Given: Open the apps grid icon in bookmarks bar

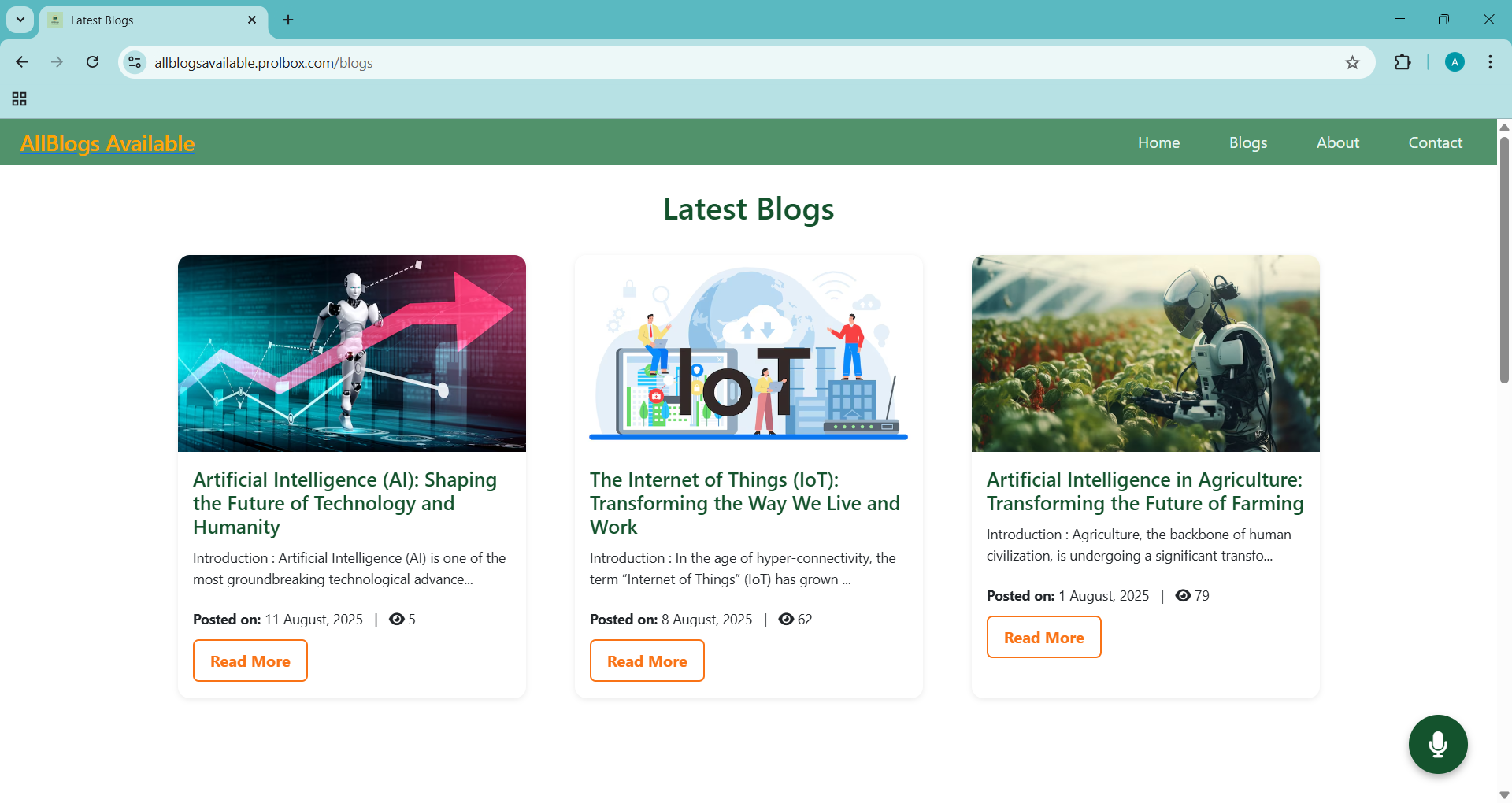Looking at the screenshot, I should pos(20,99).
